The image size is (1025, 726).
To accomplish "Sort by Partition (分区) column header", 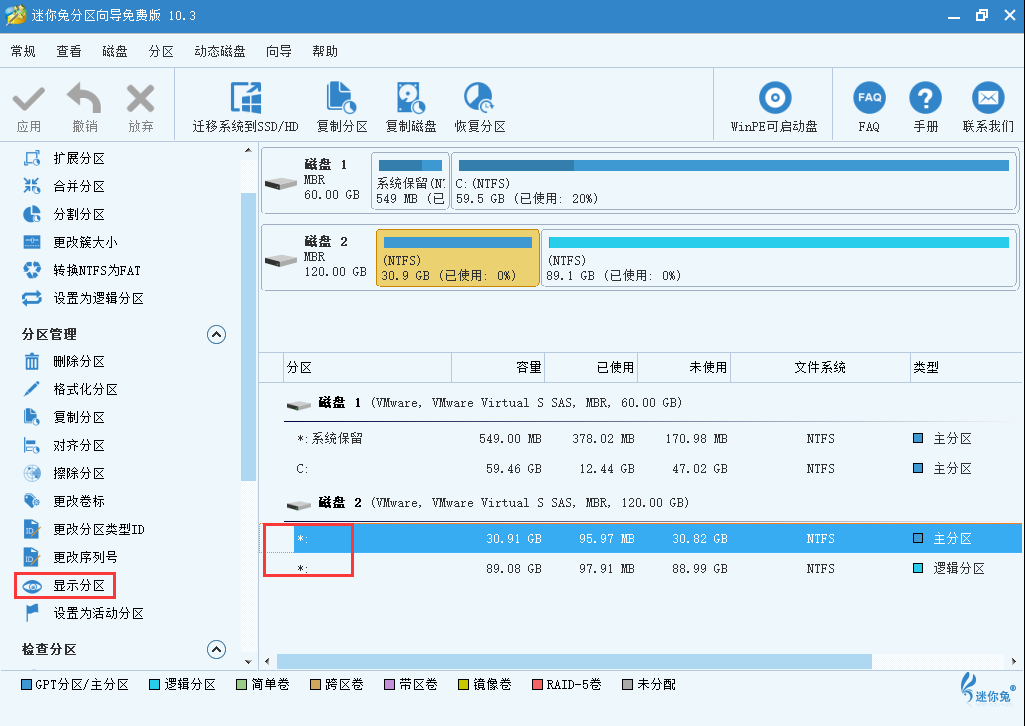I will (367, 367).
